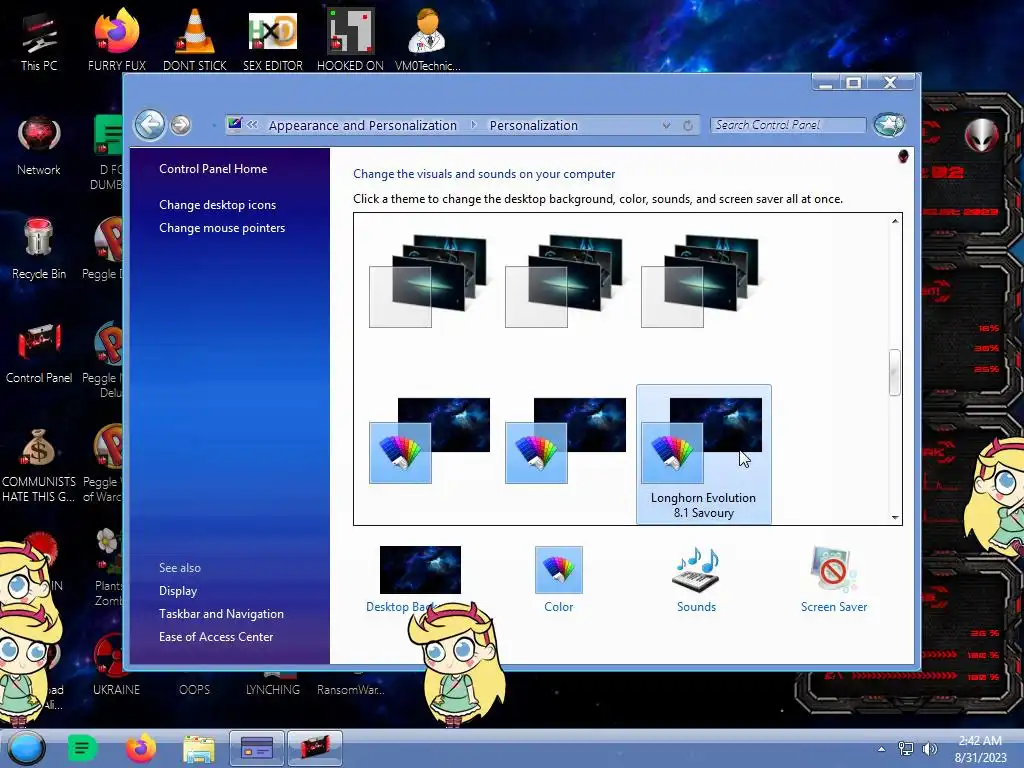This screenshot has width=1024, height=768.
Task: Select Longhorn Evolution 8.1 Savoury theme
Action: (x=703, y=454)
